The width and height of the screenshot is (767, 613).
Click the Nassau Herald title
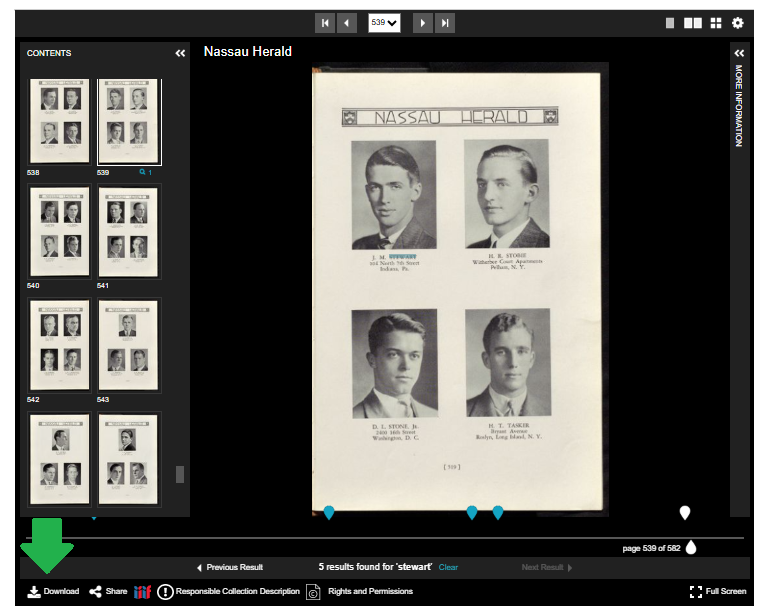pos(248,51)
